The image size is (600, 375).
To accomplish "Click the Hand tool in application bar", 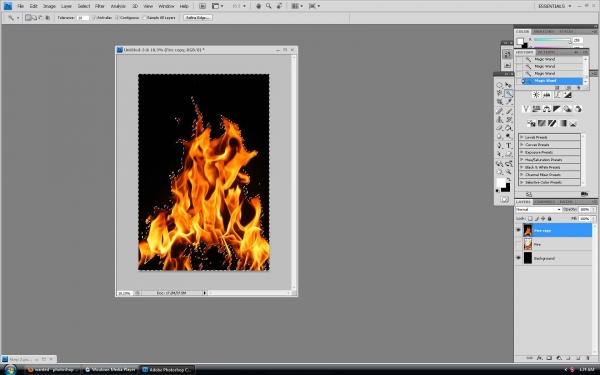I will click(x=258, y=6).
